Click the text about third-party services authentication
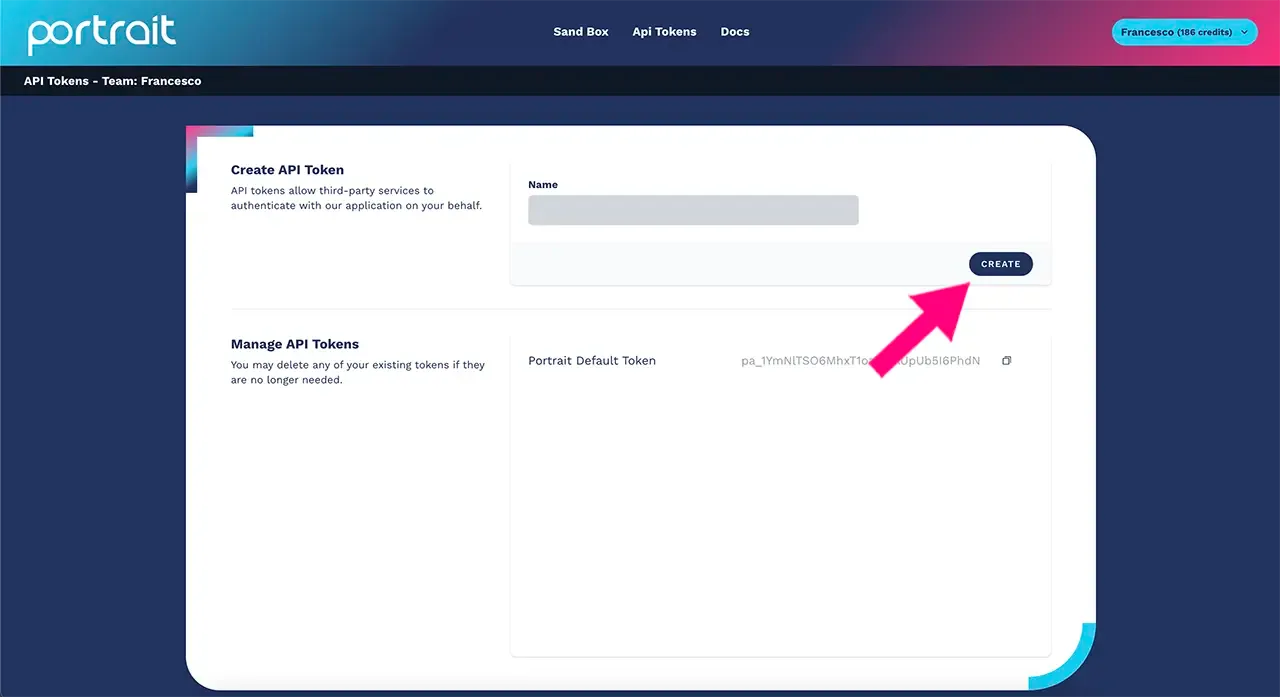Screen dimensions: 1280x697 tap(356, 198)
